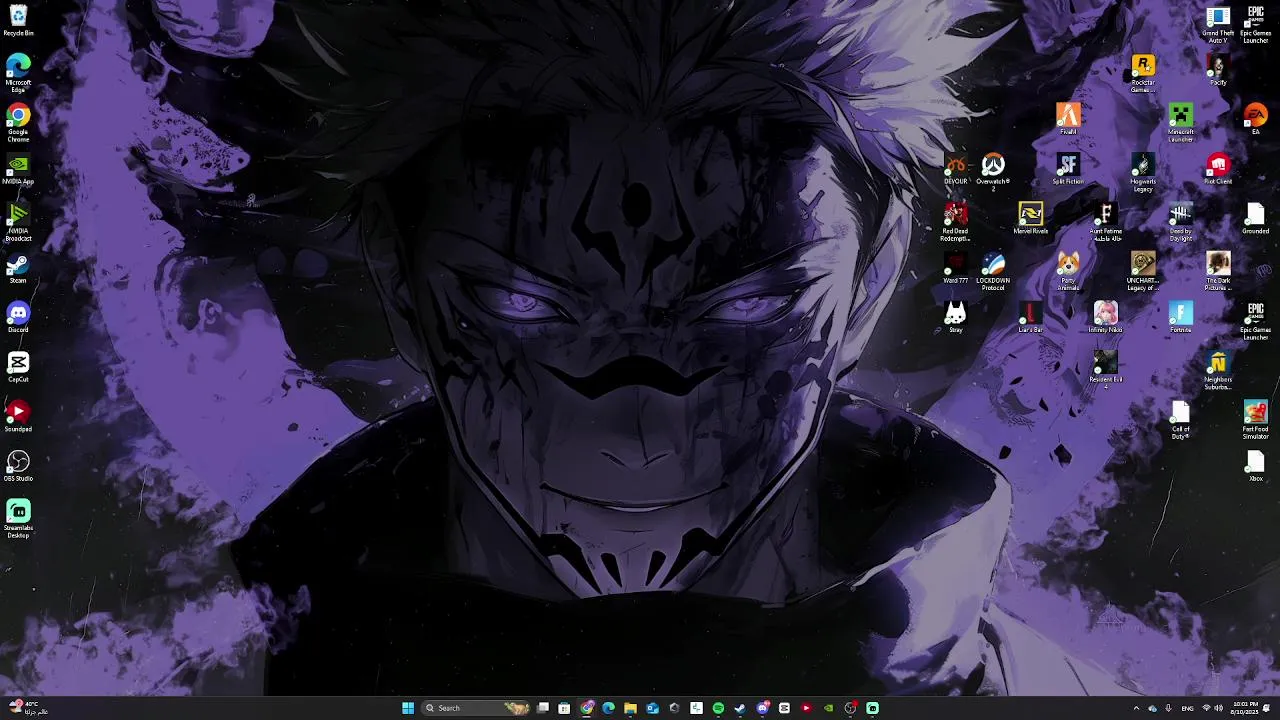The width and height of the screenshot is (1280, 720).
Task: Open Streamlabs from the taskbar
Action: point(872,708)
